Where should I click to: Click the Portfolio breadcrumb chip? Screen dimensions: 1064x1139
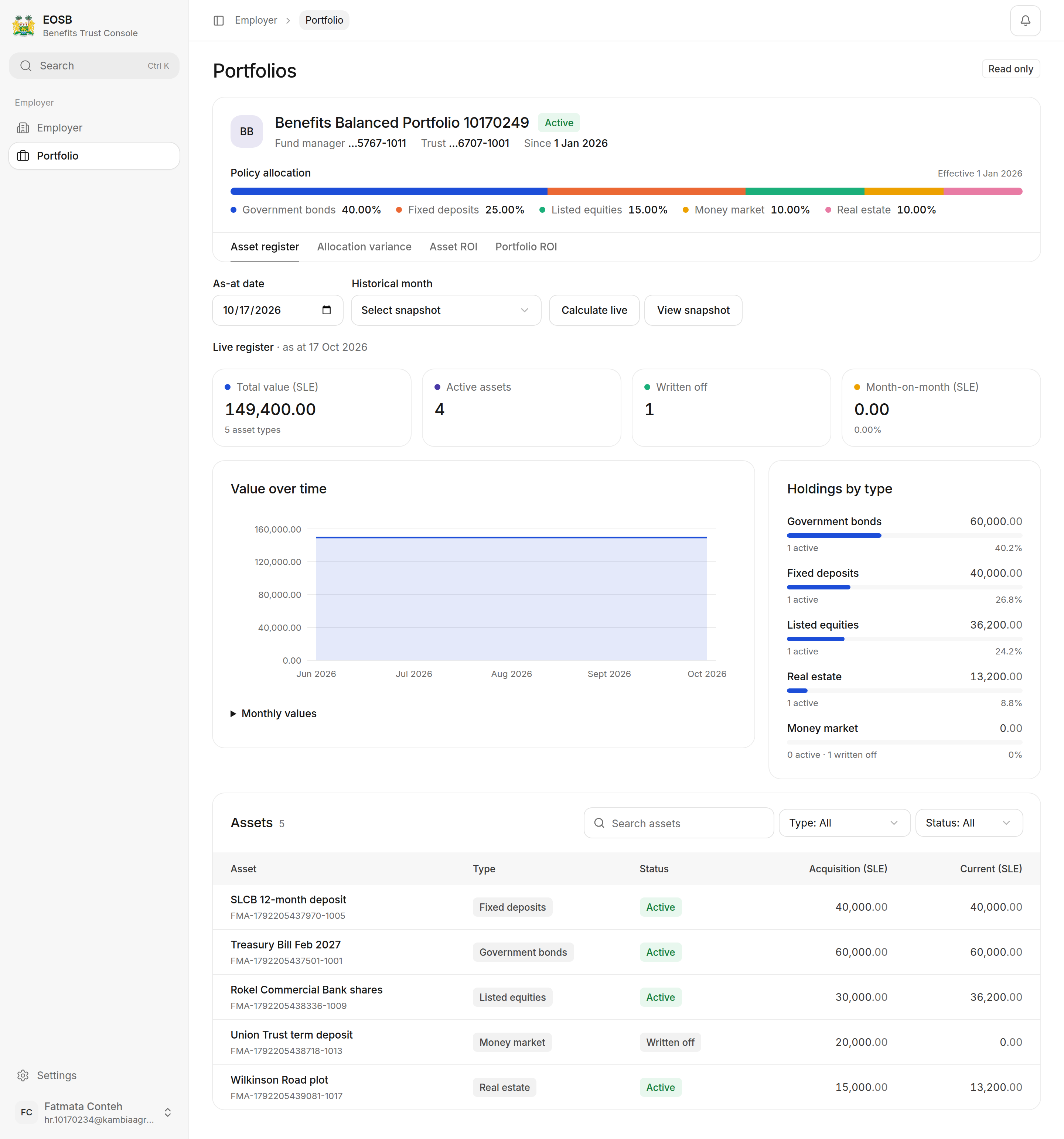click(x=324, y=21)
